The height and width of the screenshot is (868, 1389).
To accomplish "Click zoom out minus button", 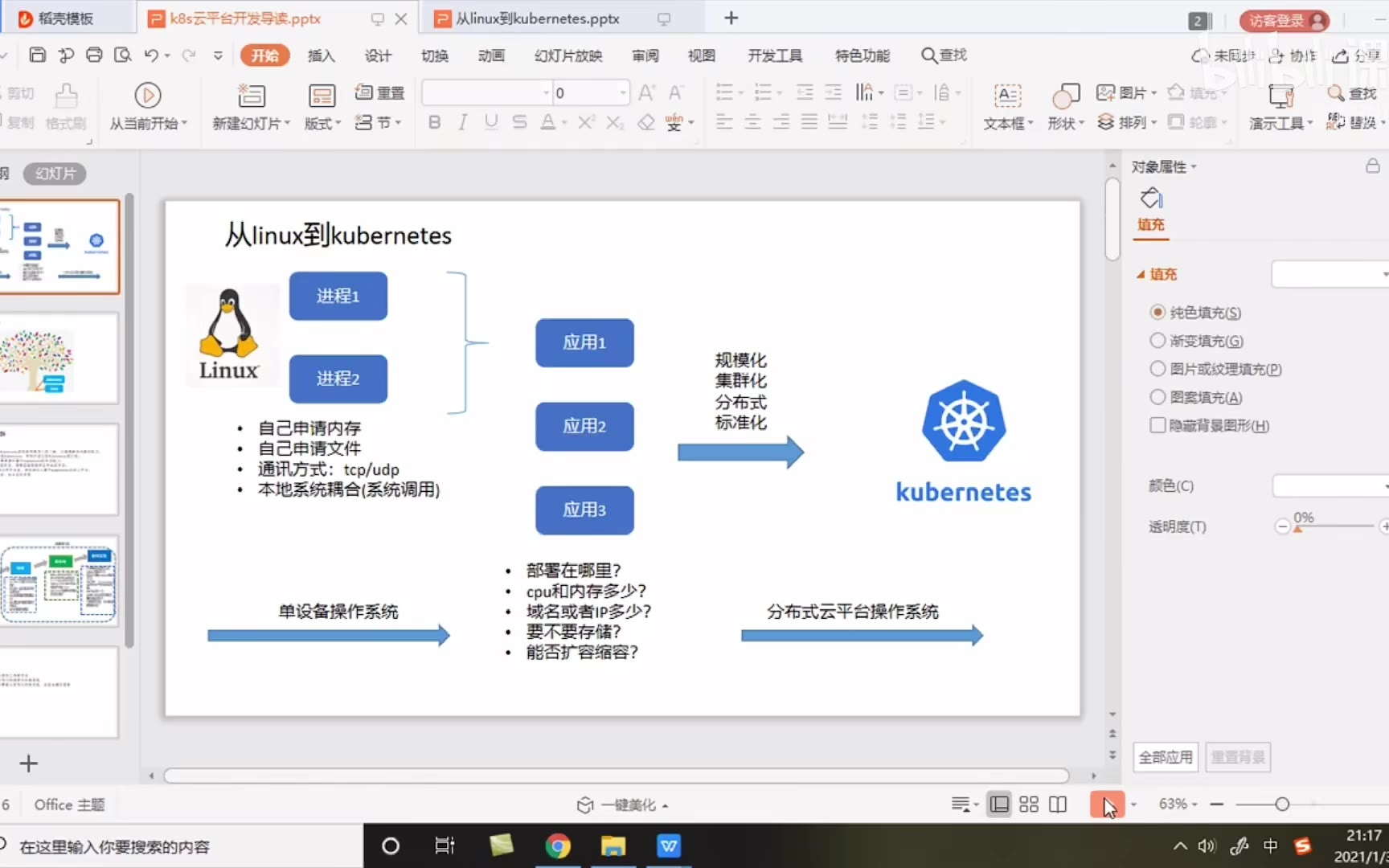I will pyautogui.click(x=1217, y=805).
